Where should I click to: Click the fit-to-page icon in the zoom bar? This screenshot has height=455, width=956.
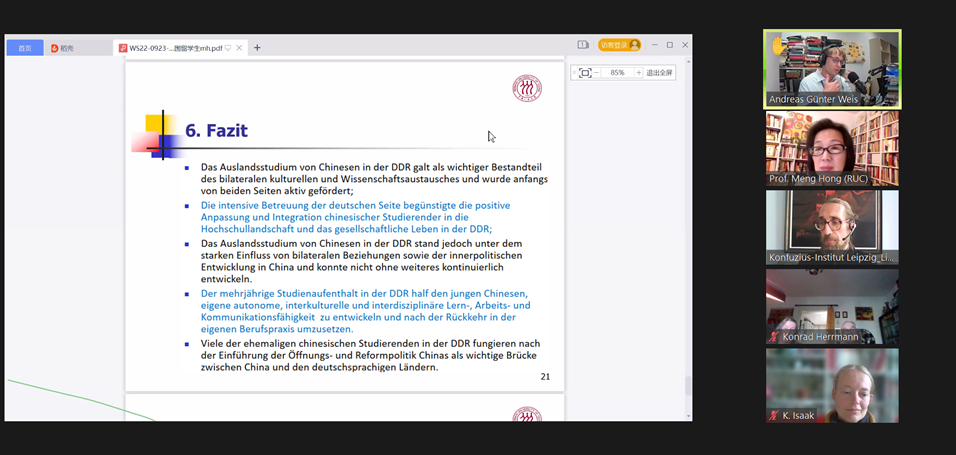click(585, 73)
